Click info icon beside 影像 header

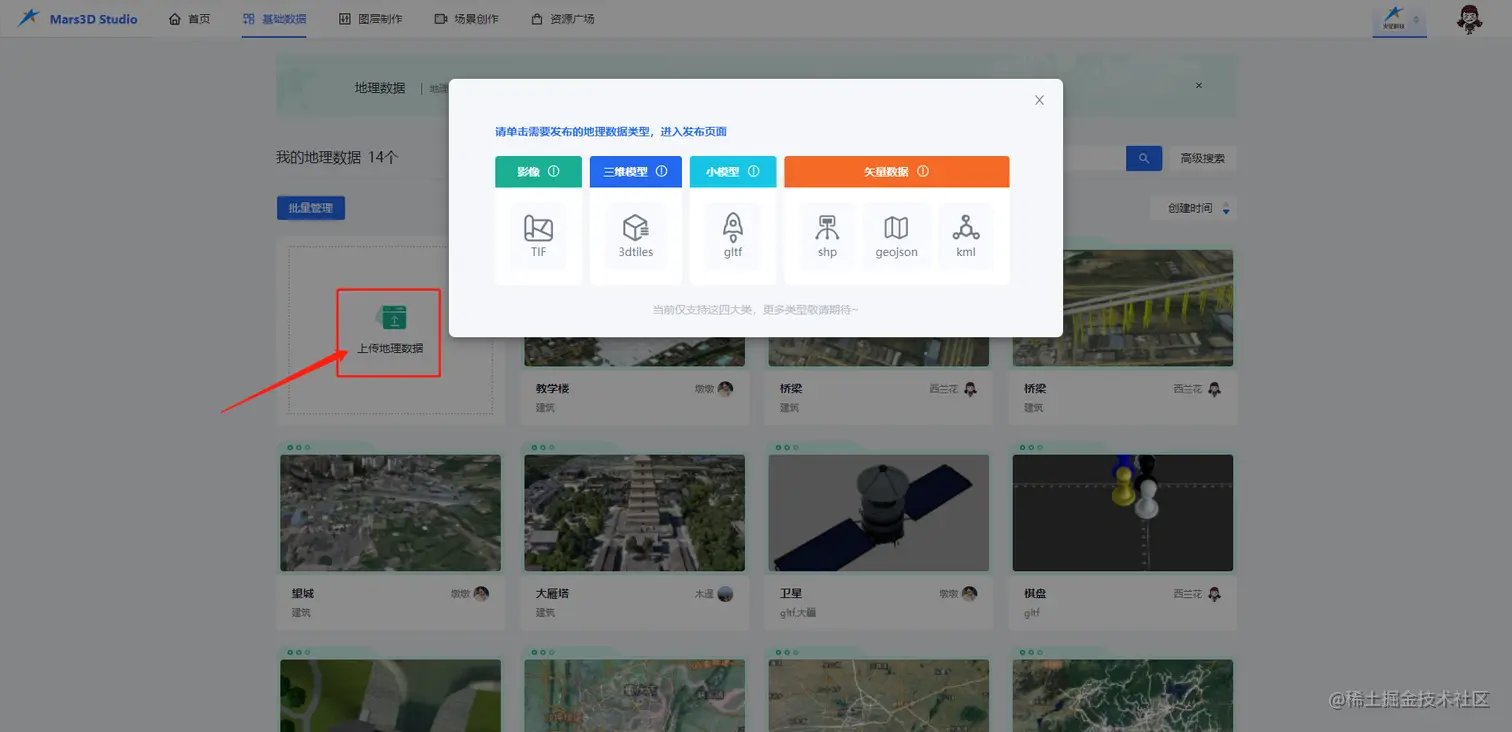pyautogui.click(x=553, y=172)
